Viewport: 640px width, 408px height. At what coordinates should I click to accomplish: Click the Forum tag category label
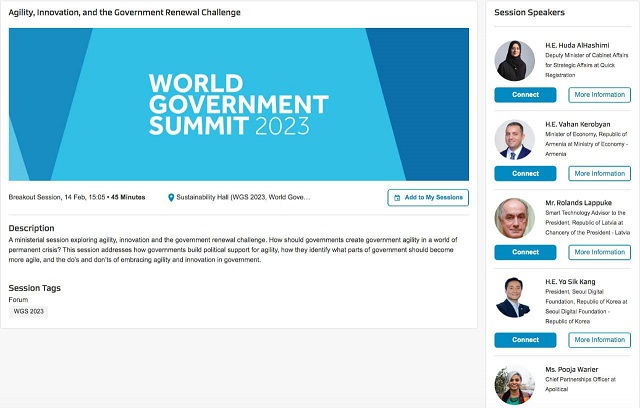coord(18,300)
